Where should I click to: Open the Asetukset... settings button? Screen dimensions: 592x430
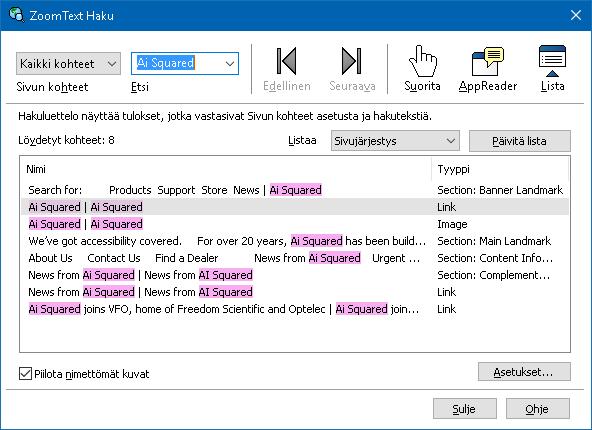coord(524,372)
